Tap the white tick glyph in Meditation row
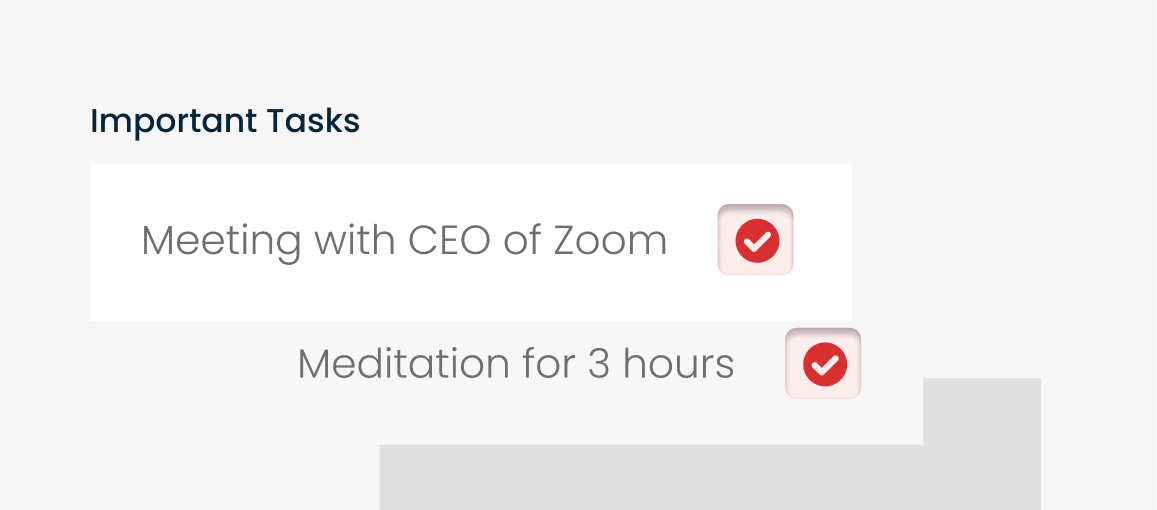 click(825, 365)
